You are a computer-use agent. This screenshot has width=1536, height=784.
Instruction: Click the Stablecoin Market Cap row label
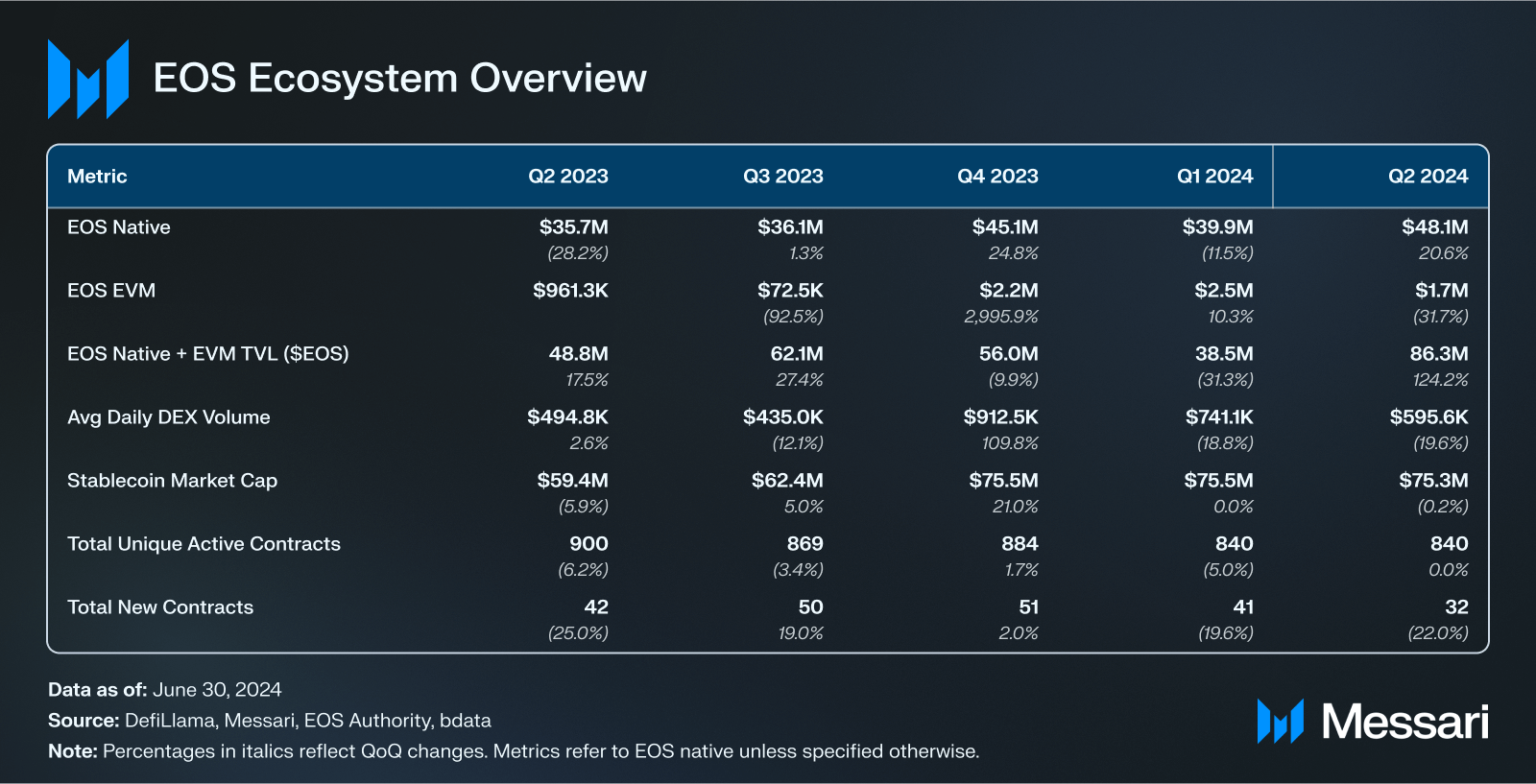(x=172, y=481)
